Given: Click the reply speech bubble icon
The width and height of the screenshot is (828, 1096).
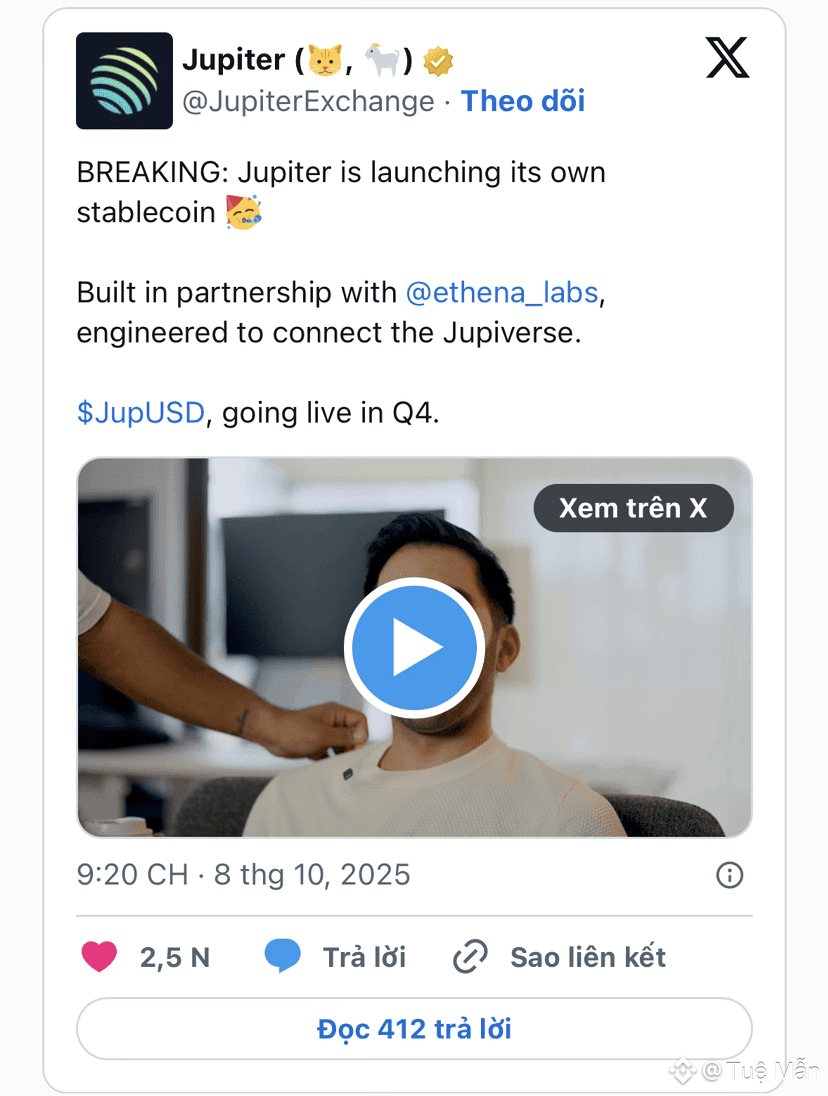Looking at the screenshot, I should [282, 957].
